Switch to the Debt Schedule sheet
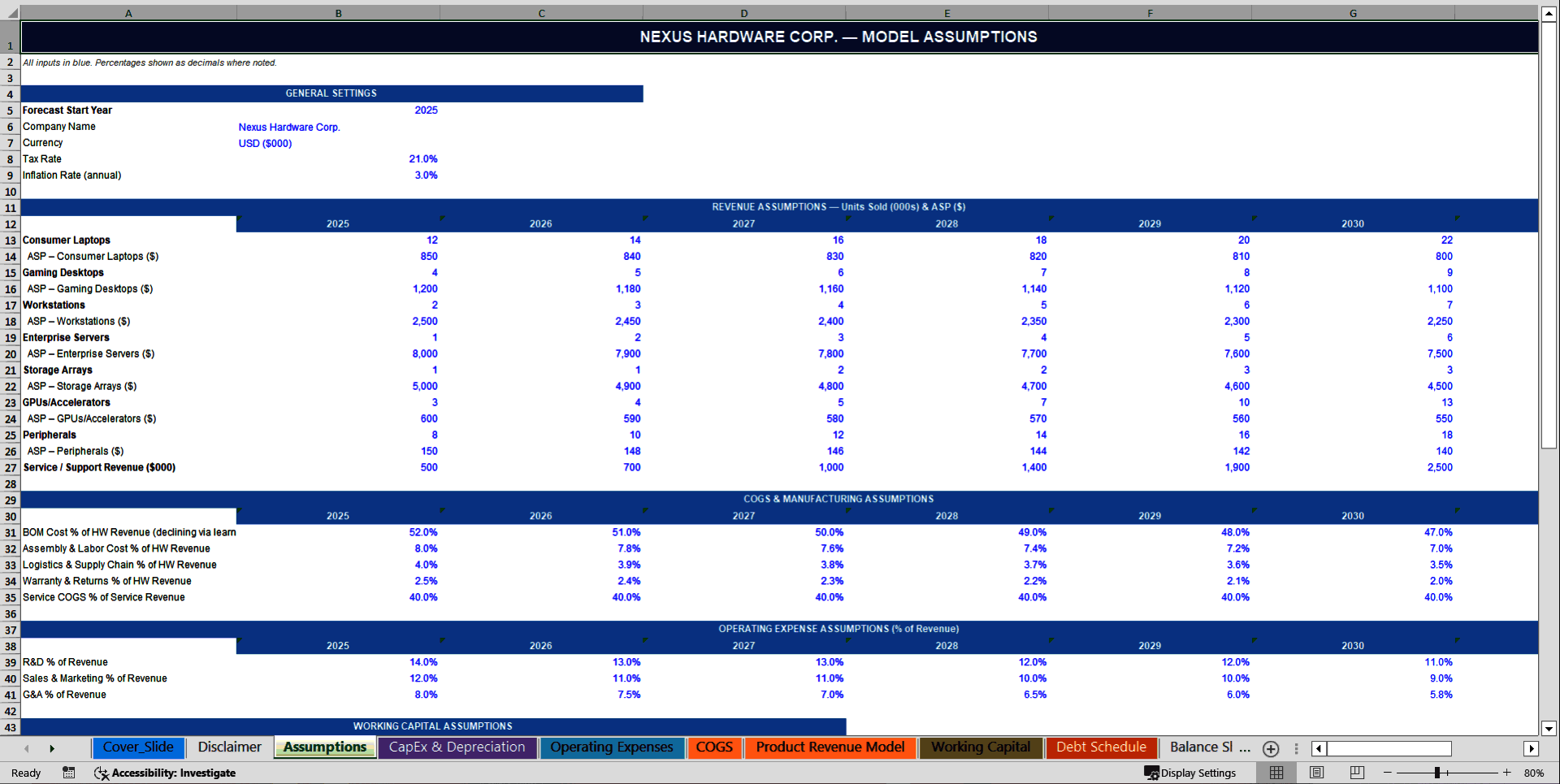Image resolution: width=1560 pixels, height=784 pixels. 1101,747
